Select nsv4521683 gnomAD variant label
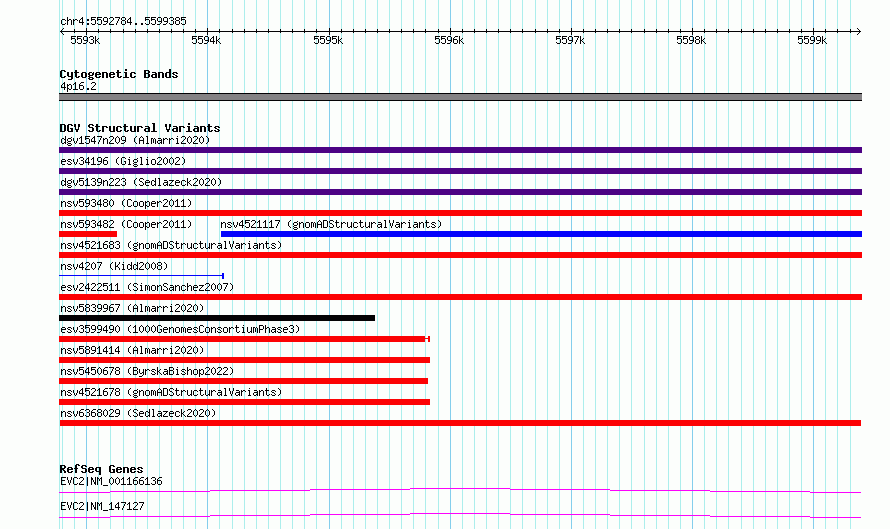890x529 pixels. 171,245
